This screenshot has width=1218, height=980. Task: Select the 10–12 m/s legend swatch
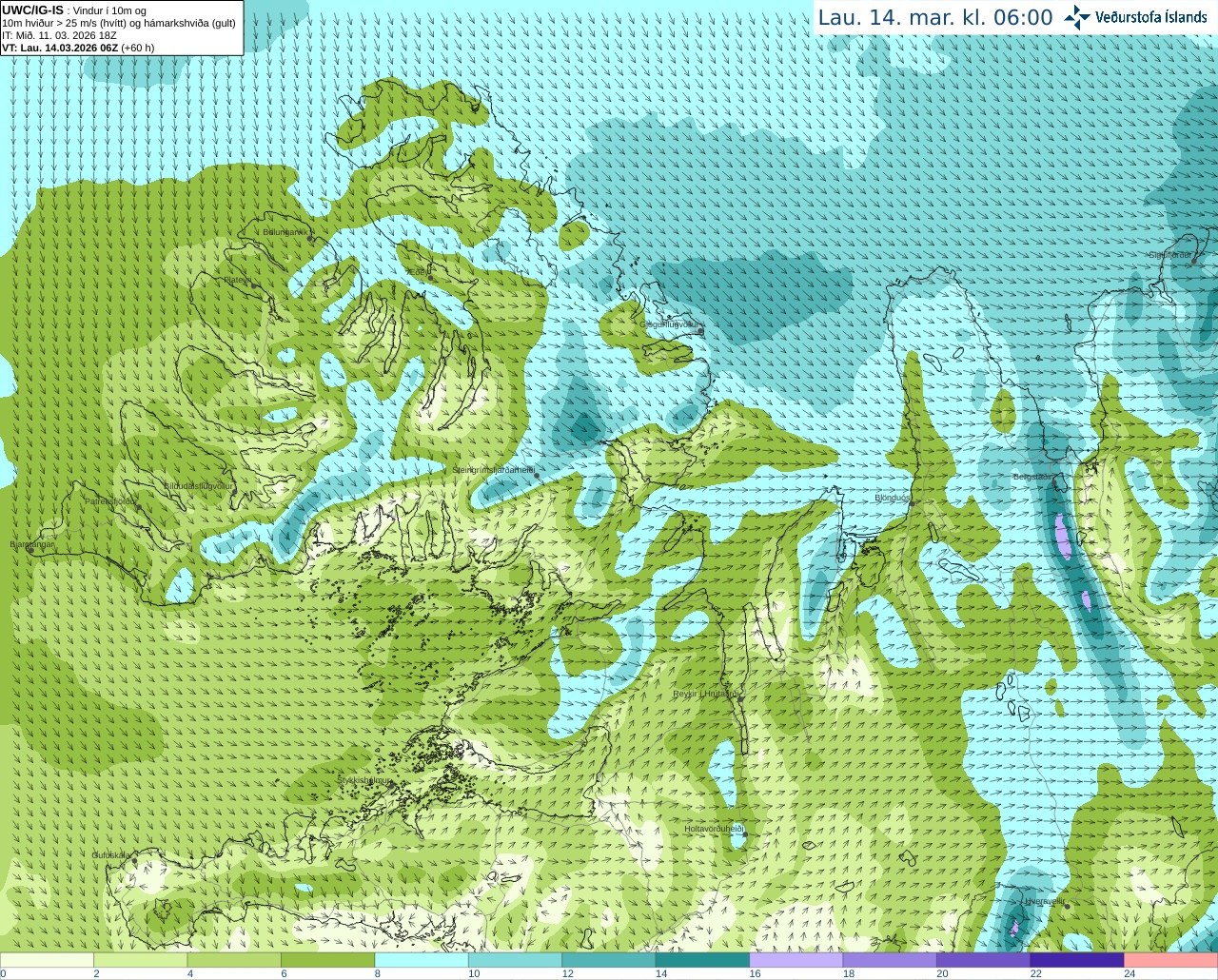[x=515, y=960]
